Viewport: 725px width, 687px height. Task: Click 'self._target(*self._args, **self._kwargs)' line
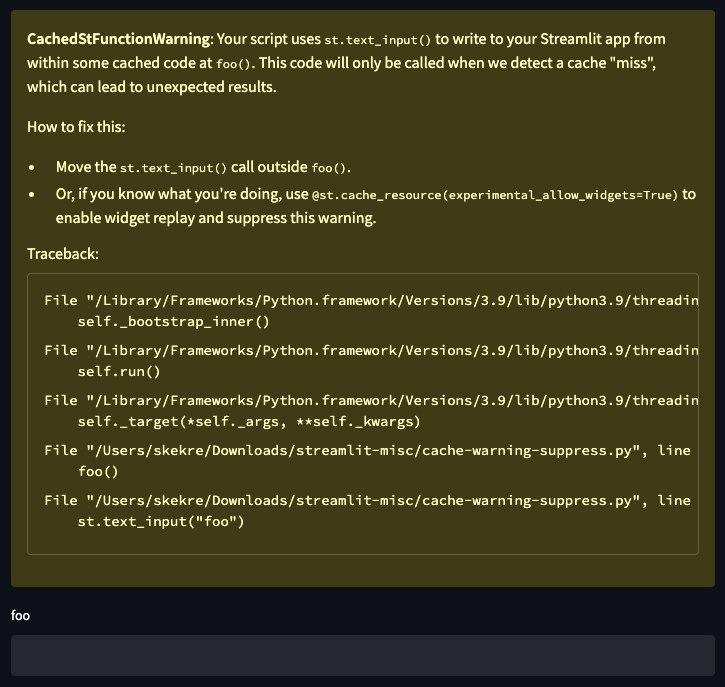(x=249, y=422)
